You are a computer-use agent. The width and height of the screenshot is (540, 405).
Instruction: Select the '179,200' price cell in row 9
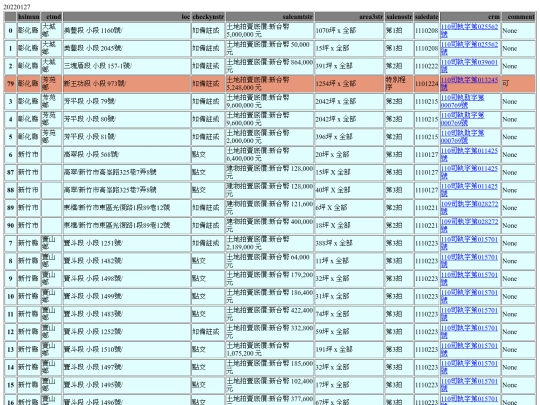(270, 278)
